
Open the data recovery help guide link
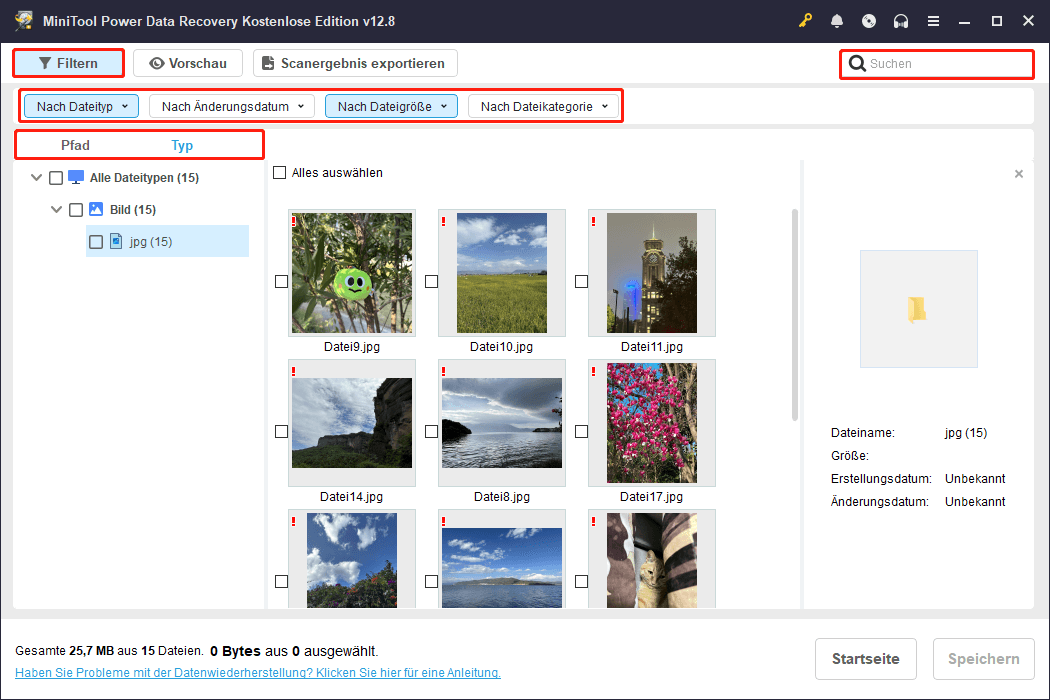pyautogui.click(x=258, y=673)
